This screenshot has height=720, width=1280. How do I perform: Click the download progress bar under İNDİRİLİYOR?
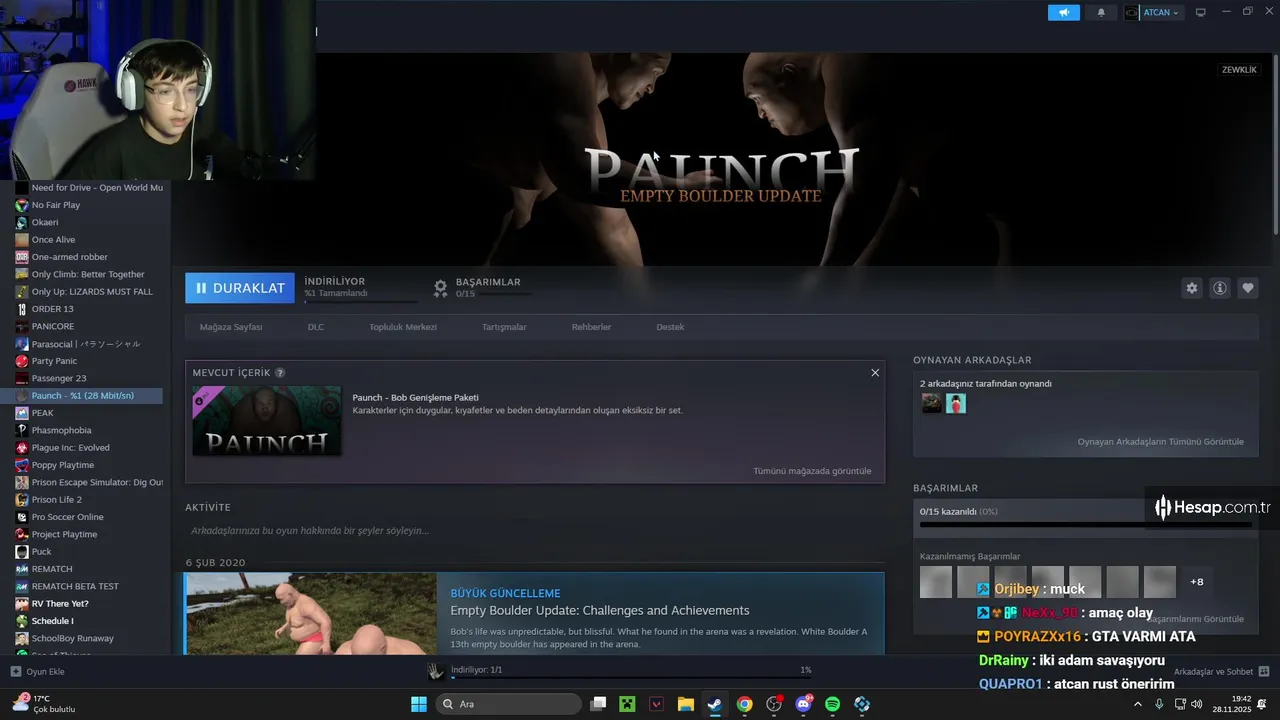tap(361, 301)
